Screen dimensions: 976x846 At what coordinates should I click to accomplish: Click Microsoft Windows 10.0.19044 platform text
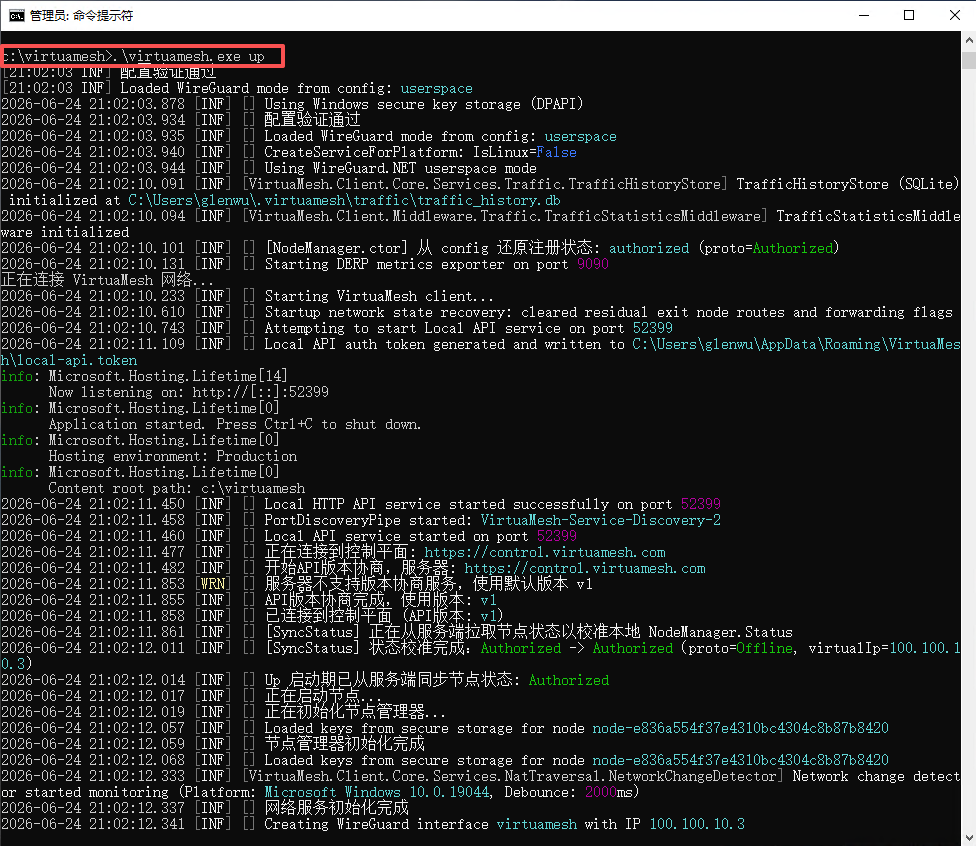pyautogui.click(x=377, y=792)
